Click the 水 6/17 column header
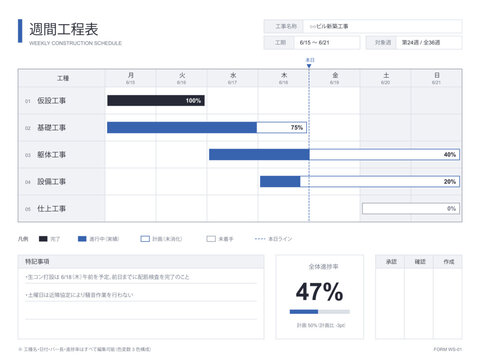The image size is (480, 360). (233, 78)
